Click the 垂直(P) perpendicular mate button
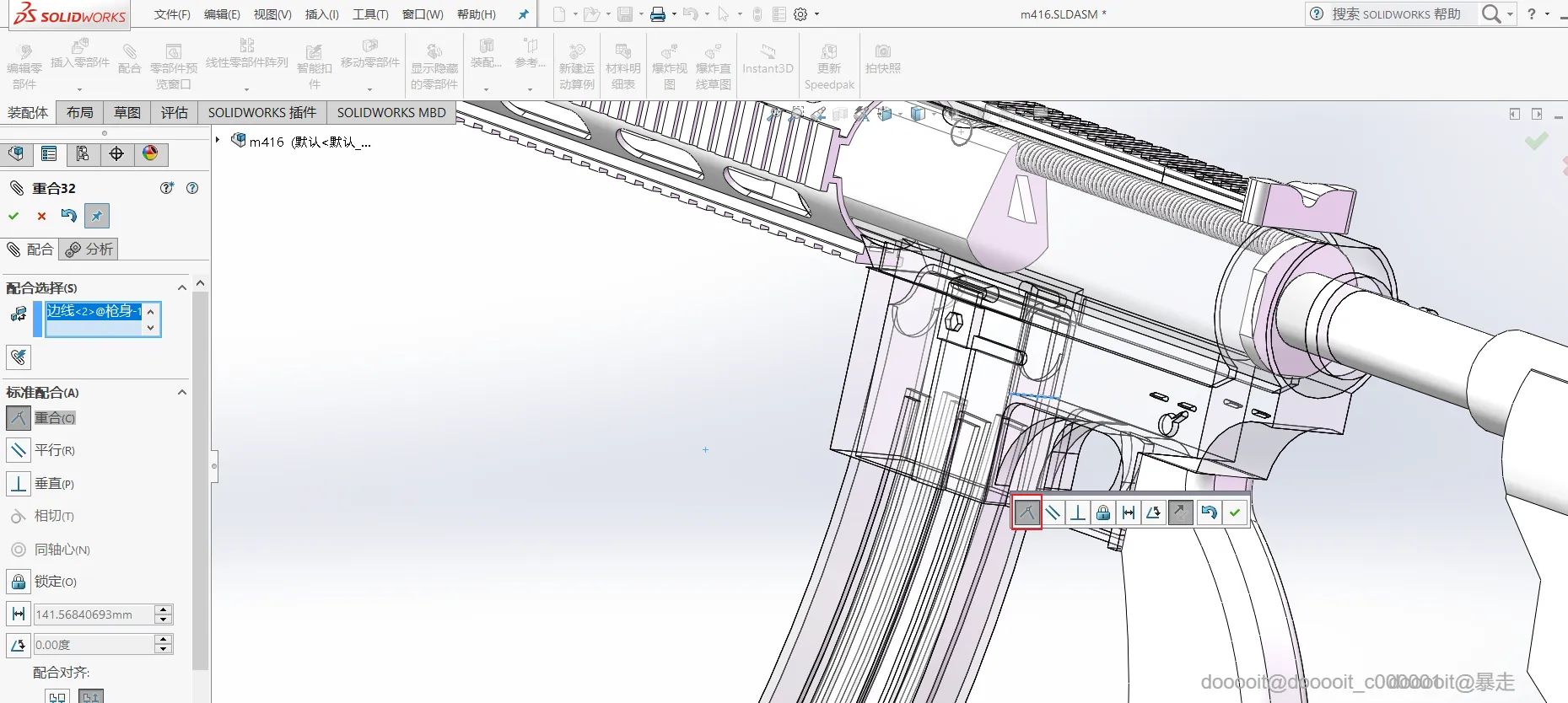The height and width of the screenshot is (703, 1568). point(19,484)
